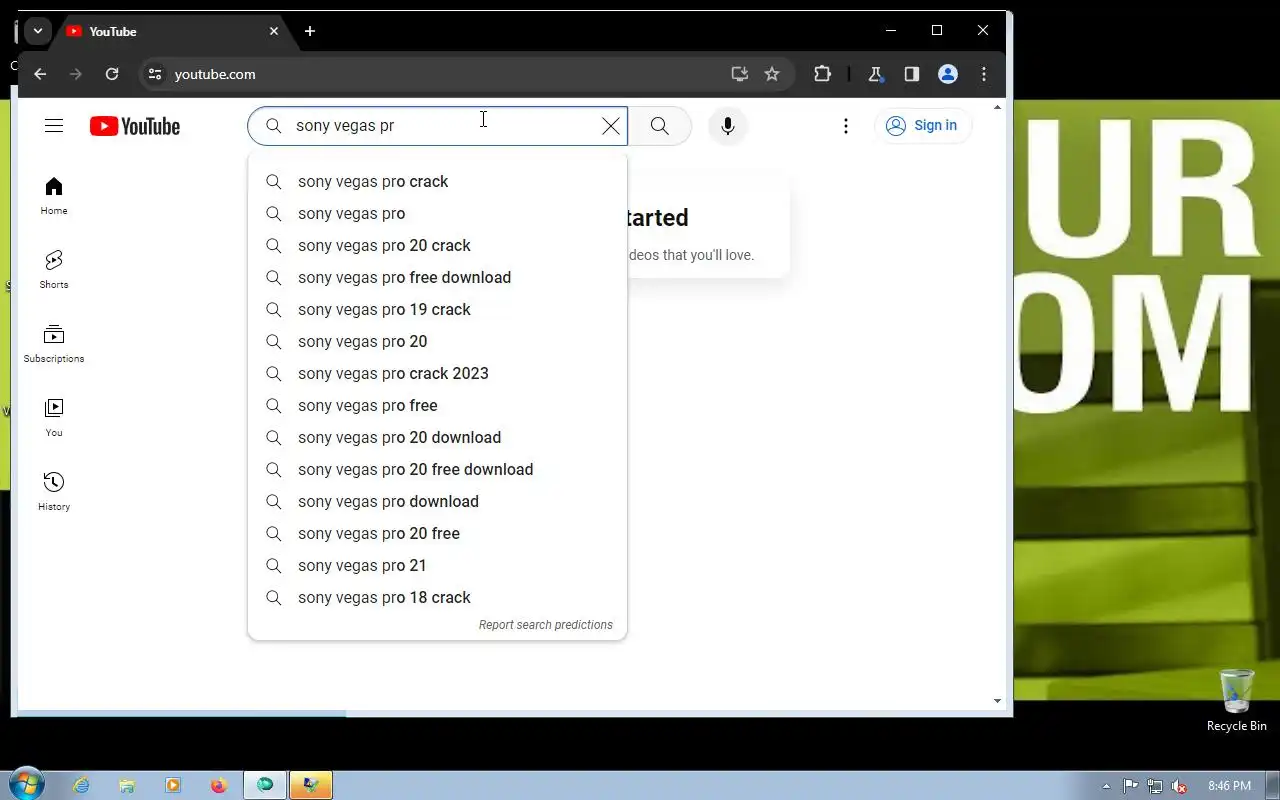Pick 'sony vegas pro 18 crack' suggestion
Screen dimensions: 1280x800
[437, 597]
